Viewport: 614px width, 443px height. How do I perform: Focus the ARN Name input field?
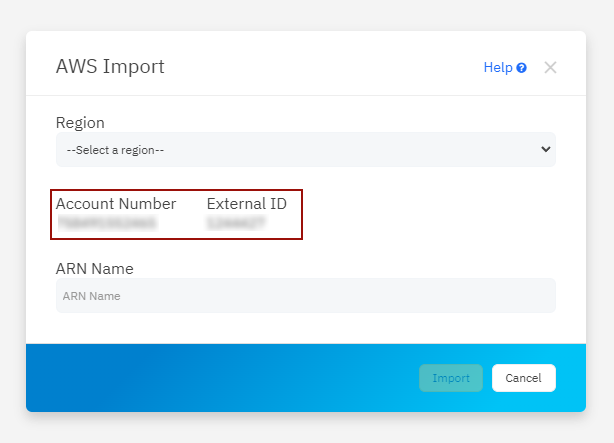click(305, 296)
